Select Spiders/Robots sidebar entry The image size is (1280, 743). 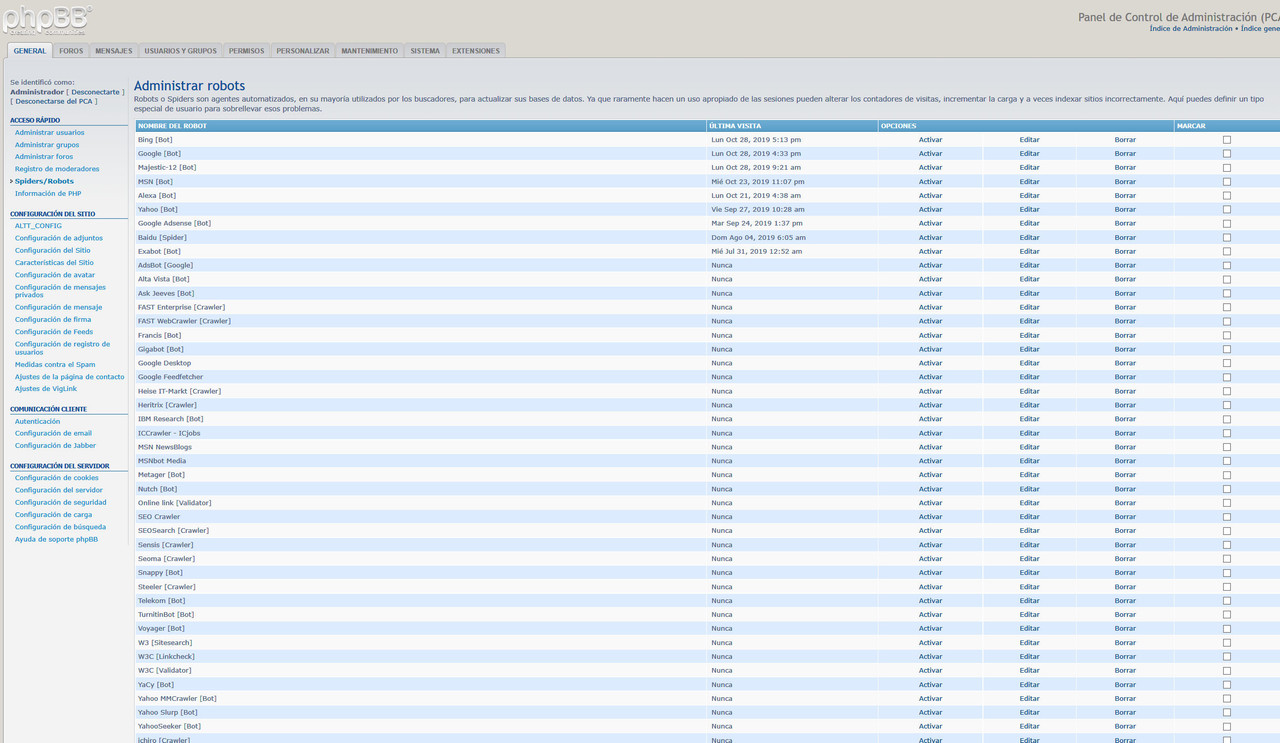click(x=44, y=181)
